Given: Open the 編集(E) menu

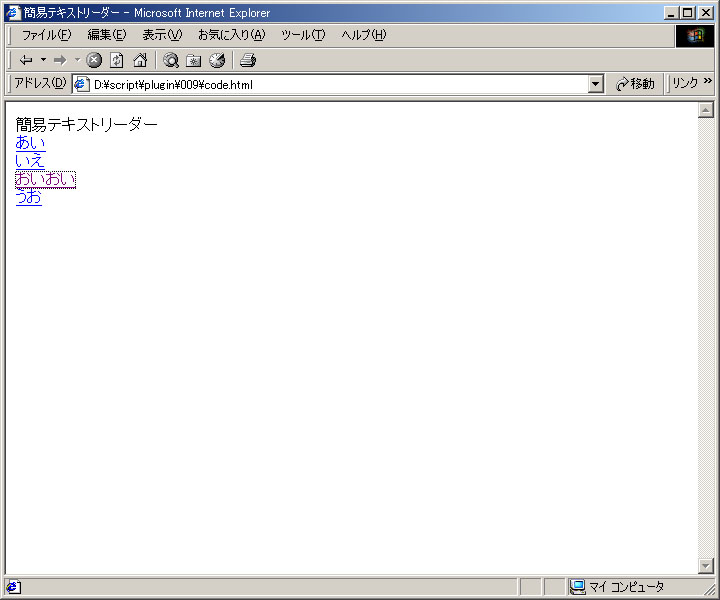Looking at the screenshot, I should (107, 35).
